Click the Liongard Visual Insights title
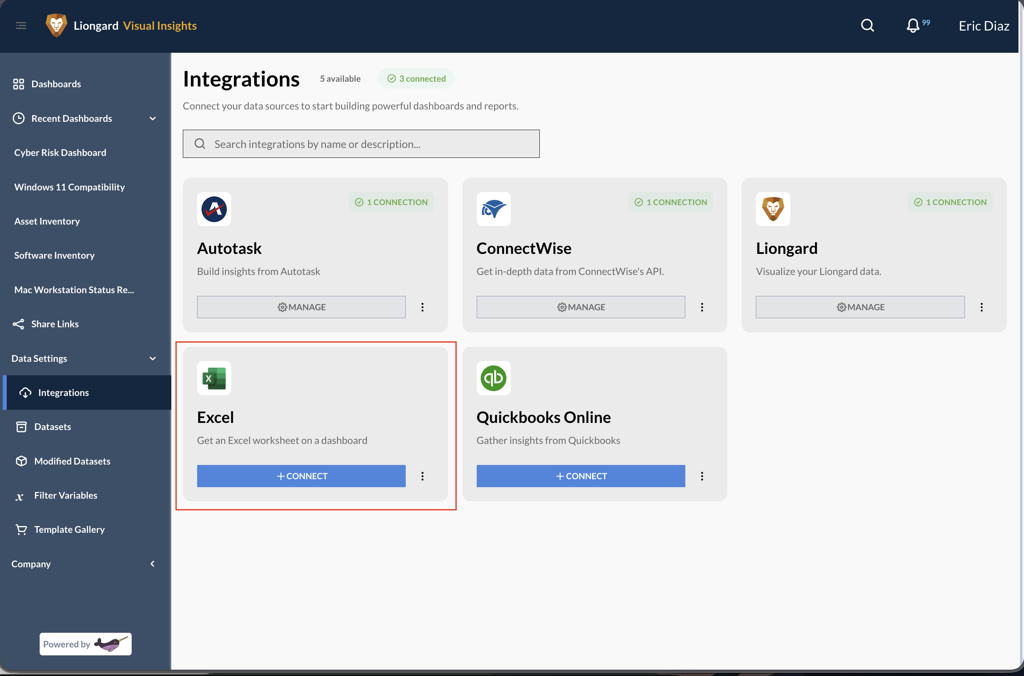 point(135,25)
